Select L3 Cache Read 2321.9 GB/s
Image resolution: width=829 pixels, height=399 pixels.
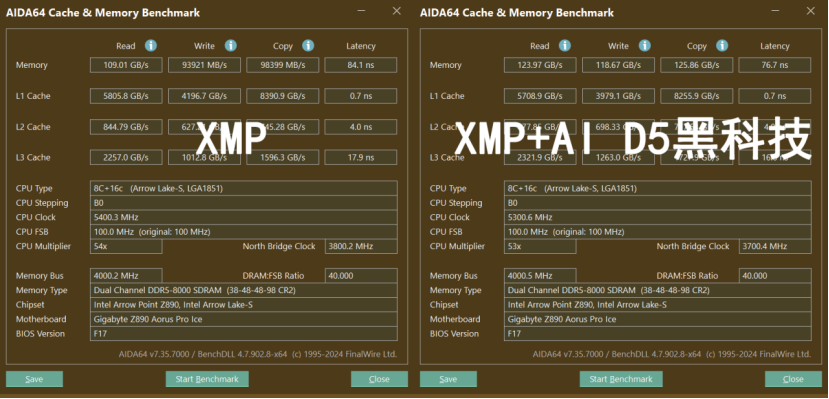tap(540, 157)
